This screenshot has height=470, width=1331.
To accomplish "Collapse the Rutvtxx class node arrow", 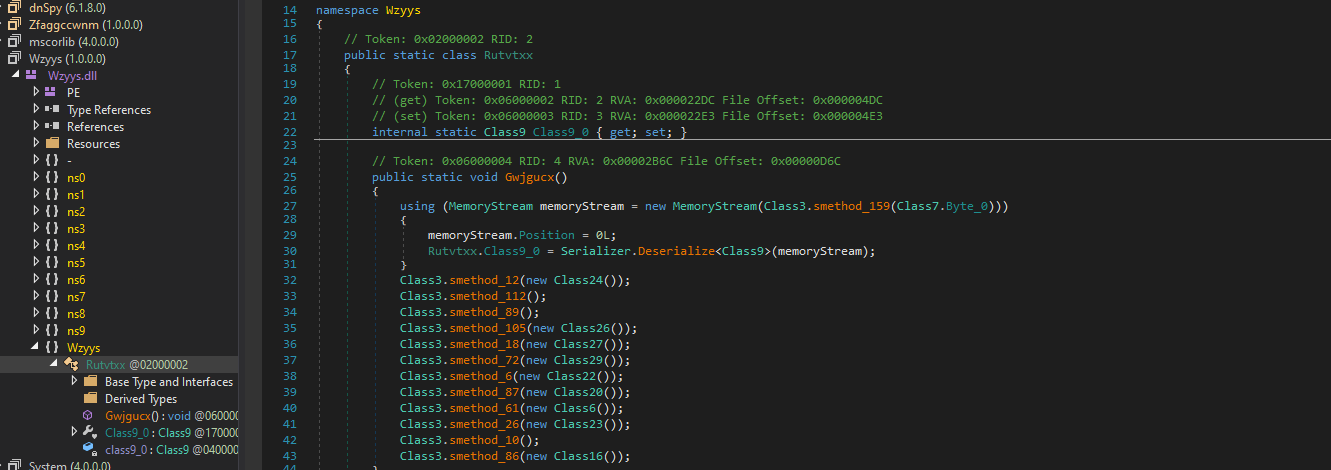I will (x=55, y=364).
